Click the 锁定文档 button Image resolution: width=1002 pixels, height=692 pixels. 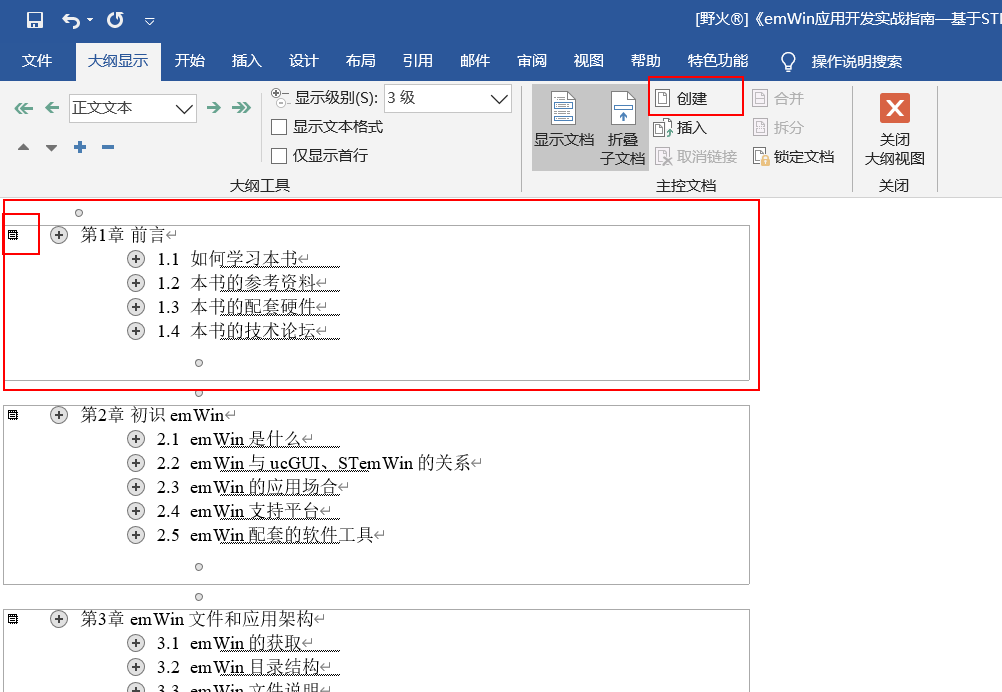(x=793, y=157)
